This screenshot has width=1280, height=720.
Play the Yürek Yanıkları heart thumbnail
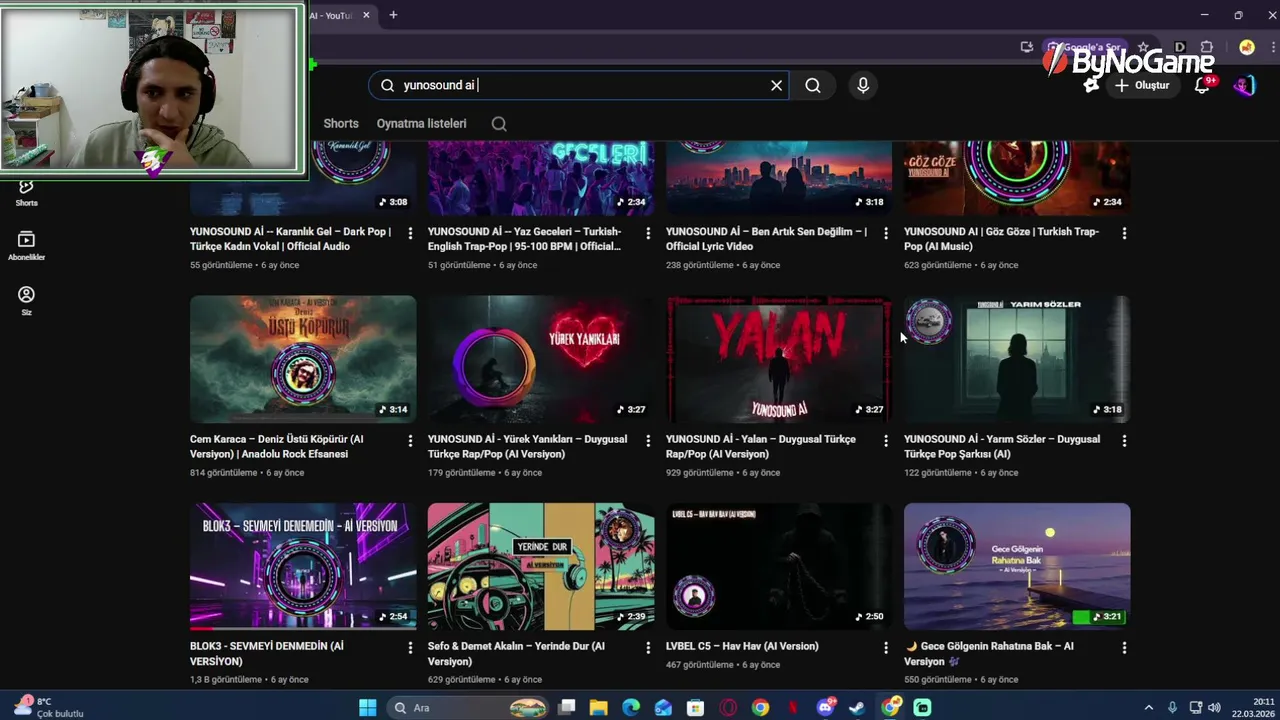click(541, 359)
